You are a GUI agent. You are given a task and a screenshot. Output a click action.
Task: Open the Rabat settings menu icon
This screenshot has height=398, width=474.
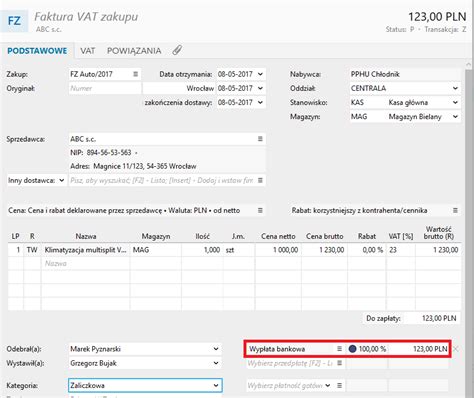pos(455,210)
